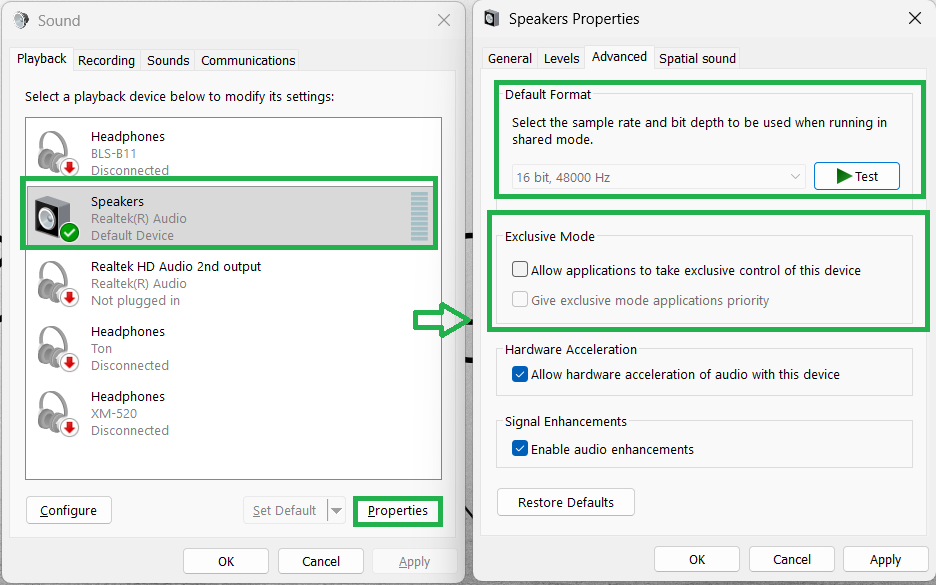Select the 'XM-520' headphones text

coord(113,413)
